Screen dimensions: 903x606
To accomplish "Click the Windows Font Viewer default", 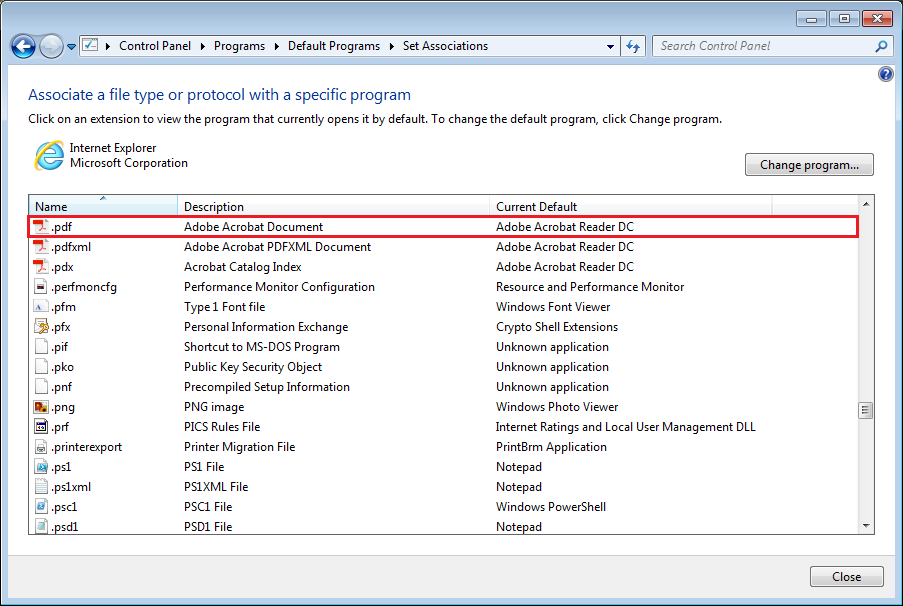I will click(553, 307).
